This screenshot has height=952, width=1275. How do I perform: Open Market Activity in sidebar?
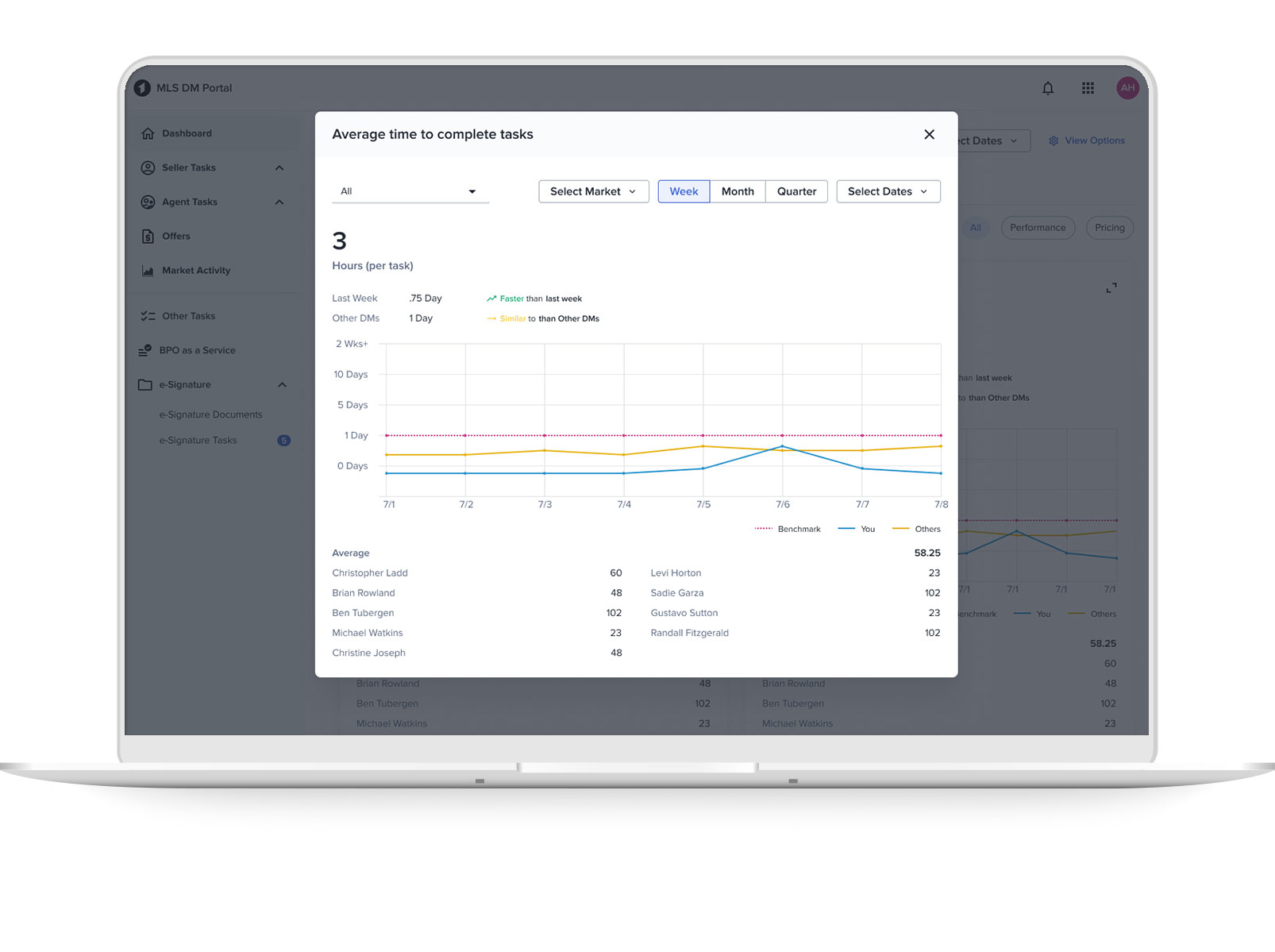[x=196, y=270]
